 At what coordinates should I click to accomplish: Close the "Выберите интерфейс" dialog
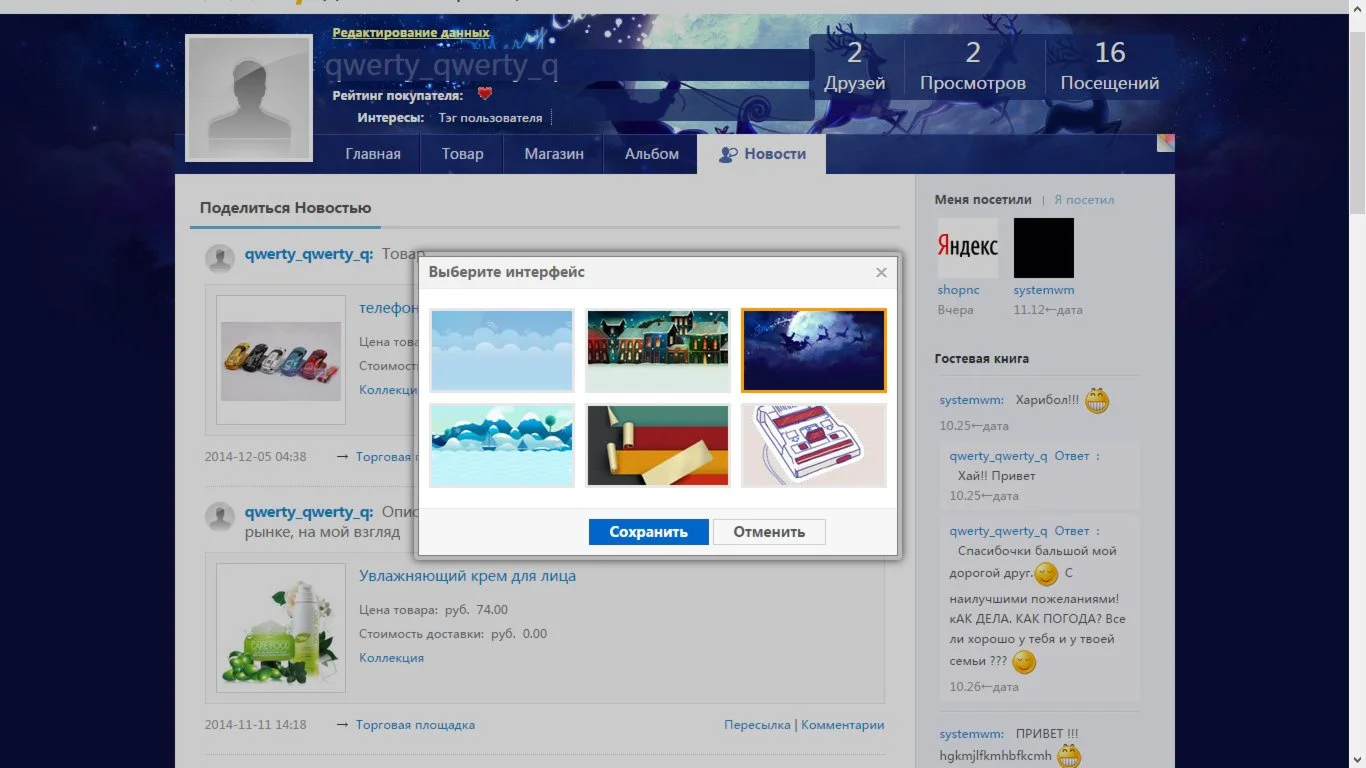(x=881, y=272)
